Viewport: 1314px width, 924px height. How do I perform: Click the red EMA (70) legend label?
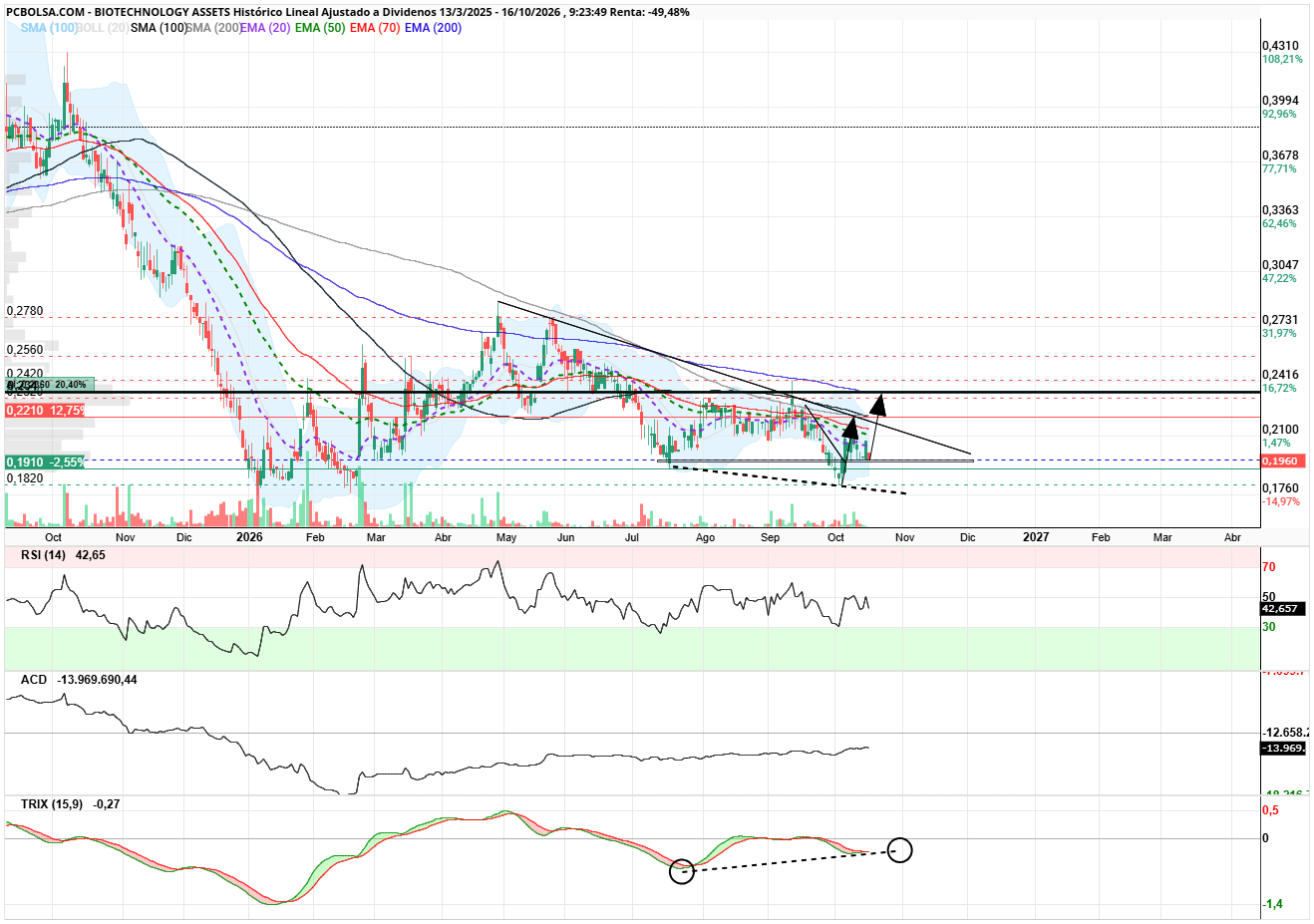(375, 28)
